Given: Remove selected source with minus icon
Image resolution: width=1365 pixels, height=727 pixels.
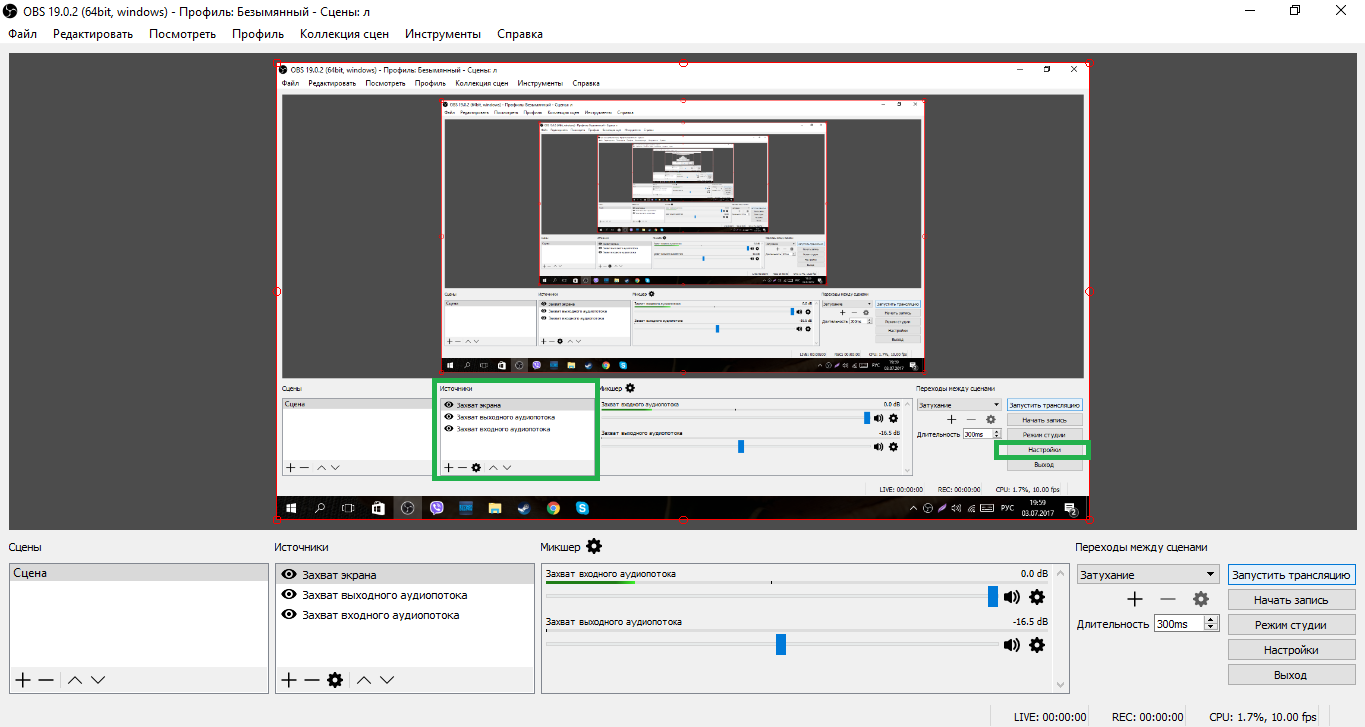Looking at the screenshot, I should (x=311, y=680).
